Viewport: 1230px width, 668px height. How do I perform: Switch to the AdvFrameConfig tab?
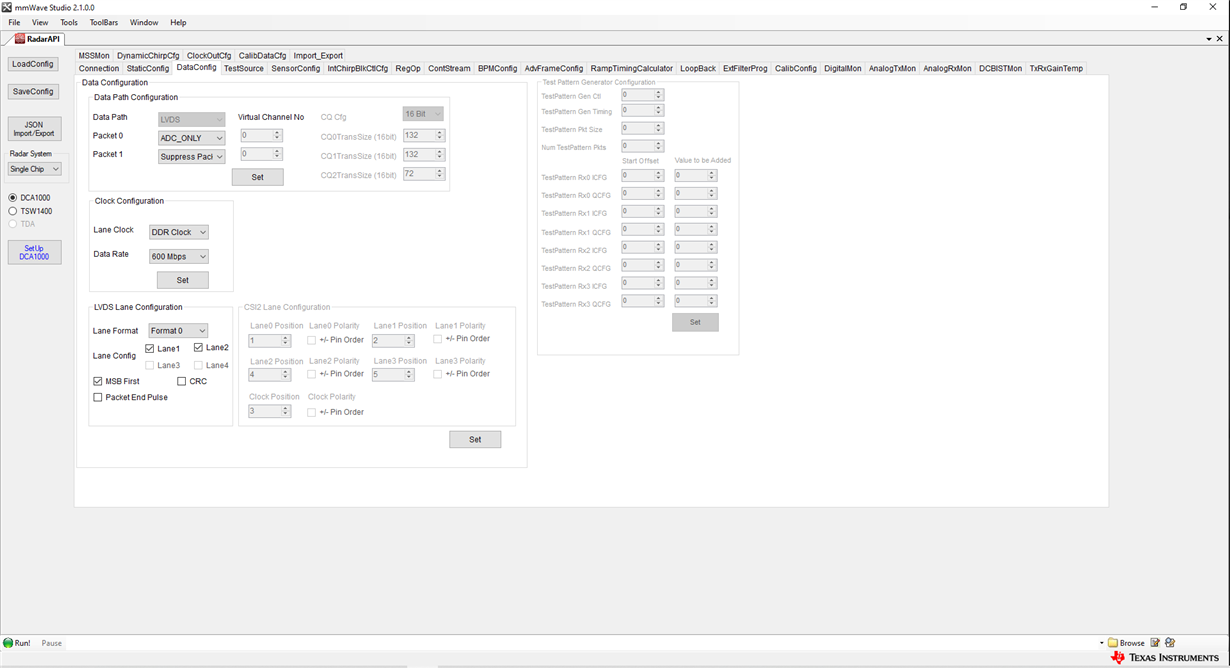click(x=554, y=69)
